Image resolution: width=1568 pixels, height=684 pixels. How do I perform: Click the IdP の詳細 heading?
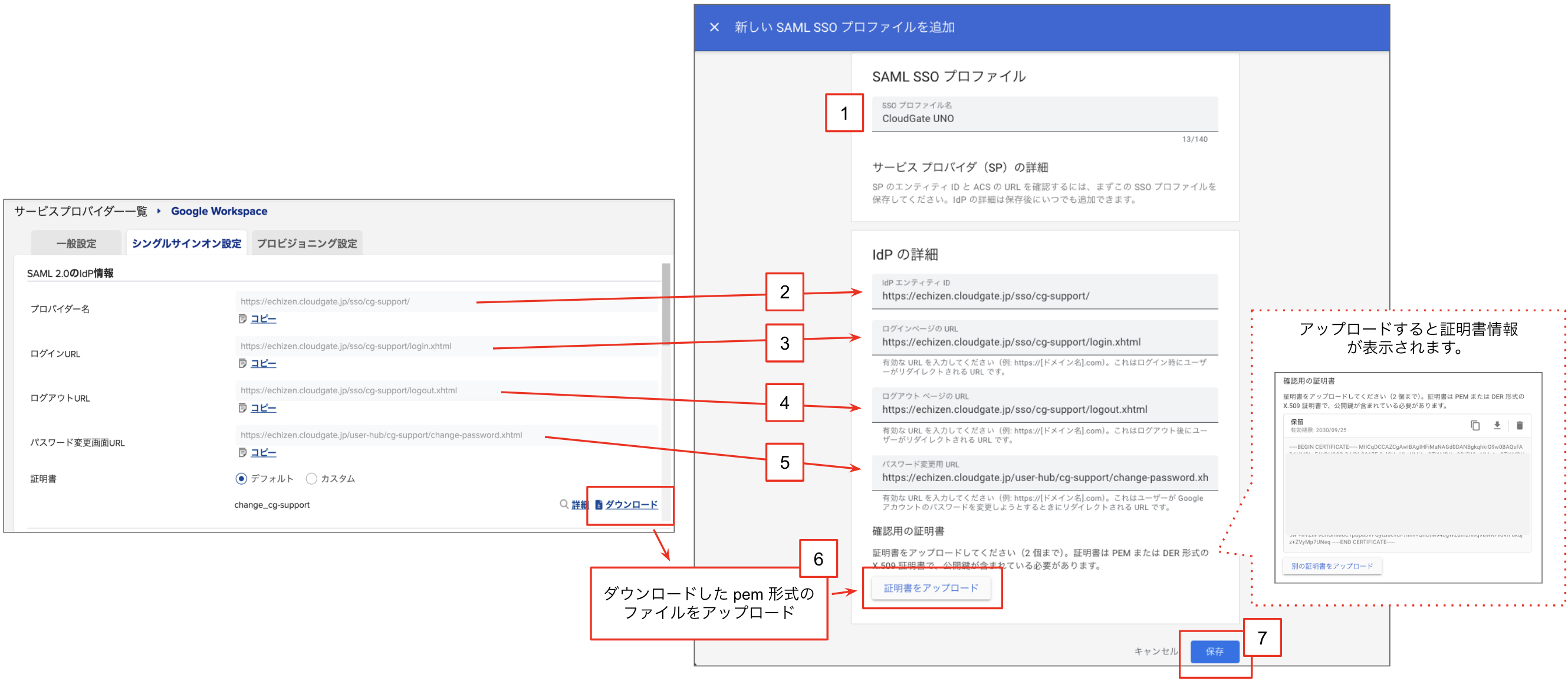(905, 254)
